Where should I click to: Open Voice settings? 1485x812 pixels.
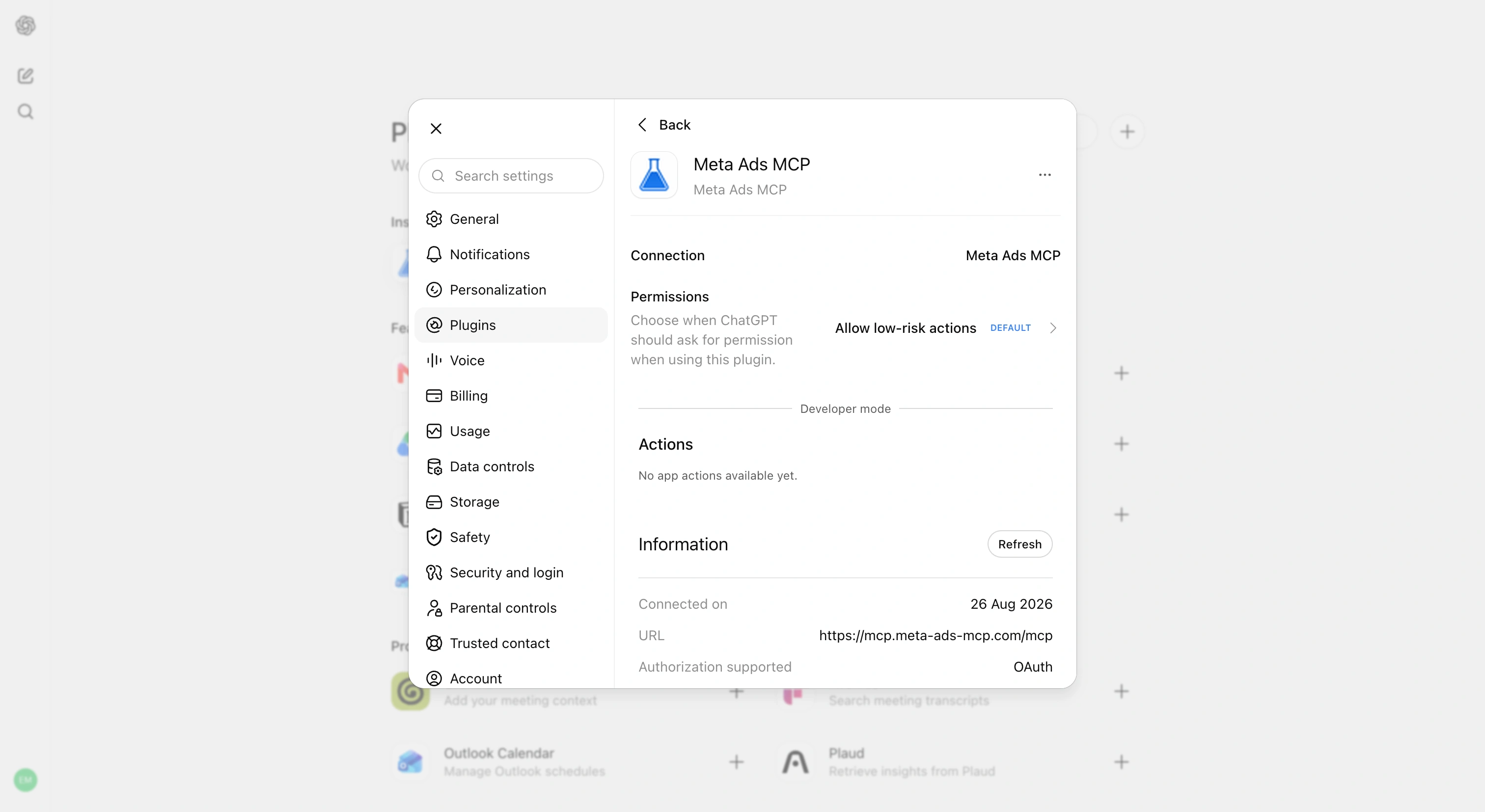pos(511,360)
